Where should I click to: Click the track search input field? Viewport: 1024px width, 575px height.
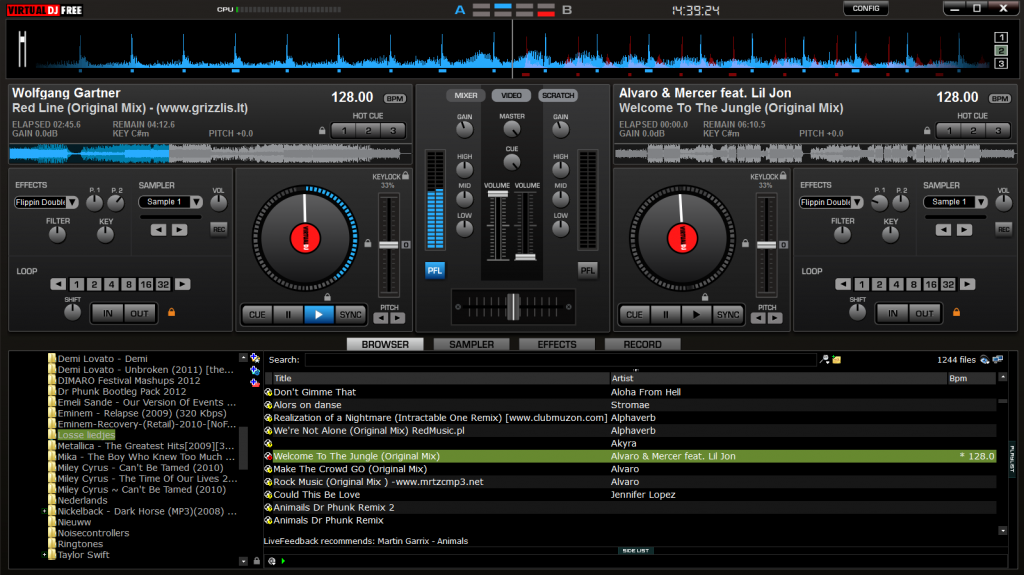560,360
